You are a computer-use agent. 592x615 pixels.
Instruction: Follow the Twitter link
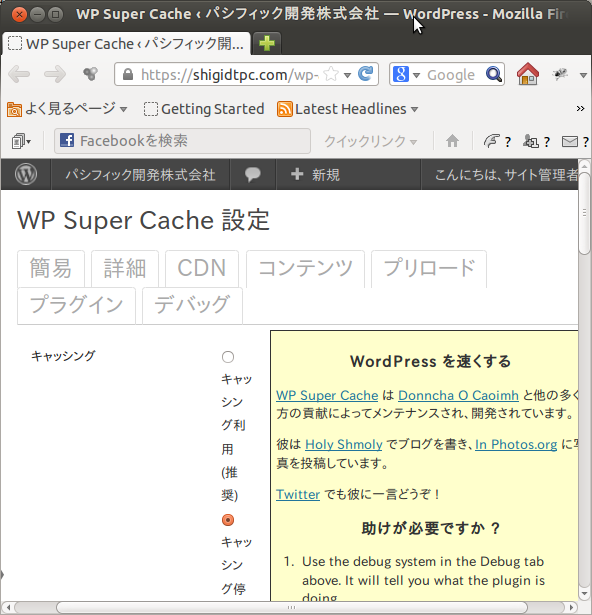298,494
